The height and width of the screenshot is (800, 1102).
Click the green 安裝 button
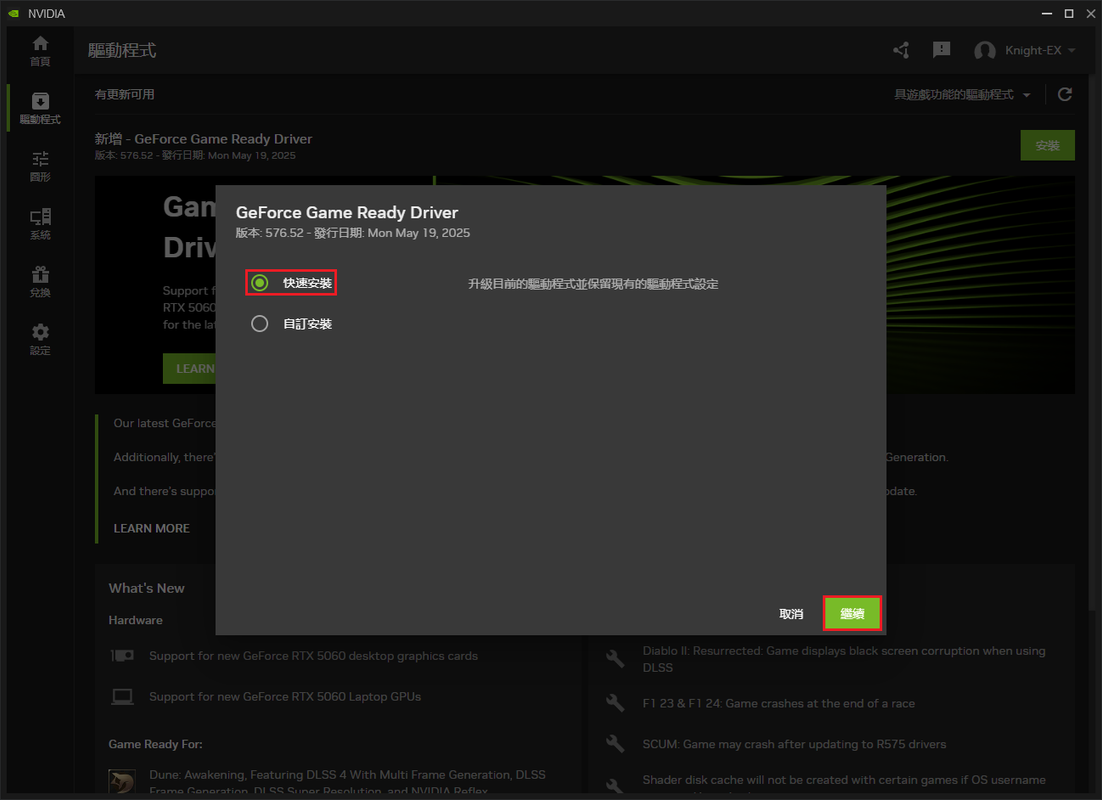1047,146
